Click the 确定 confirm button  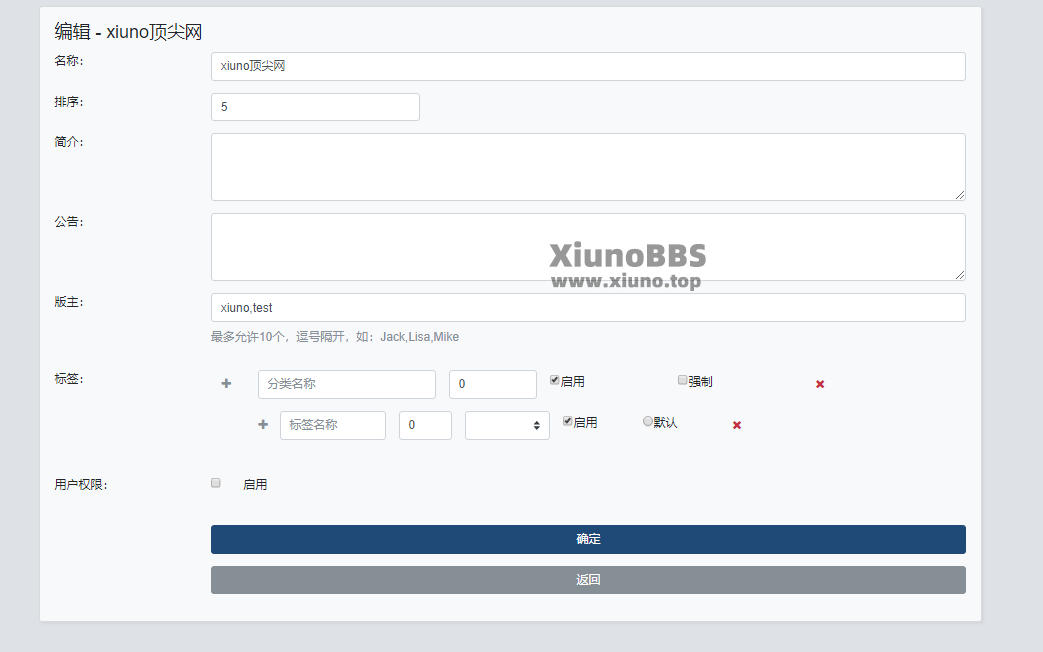(x=588, y=540)
